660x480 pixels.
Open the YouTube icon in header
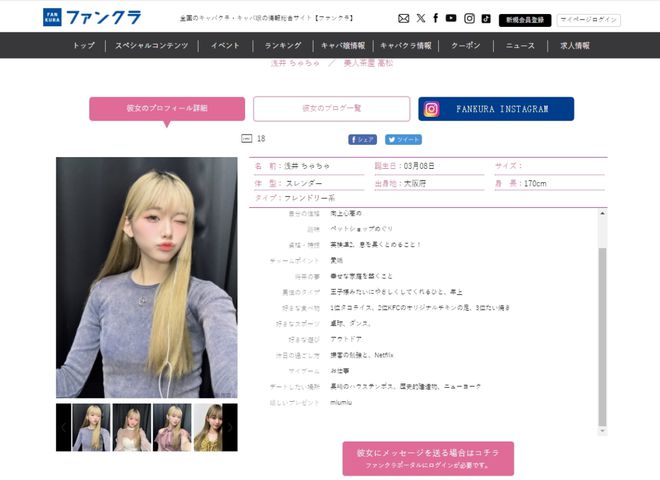451,18
